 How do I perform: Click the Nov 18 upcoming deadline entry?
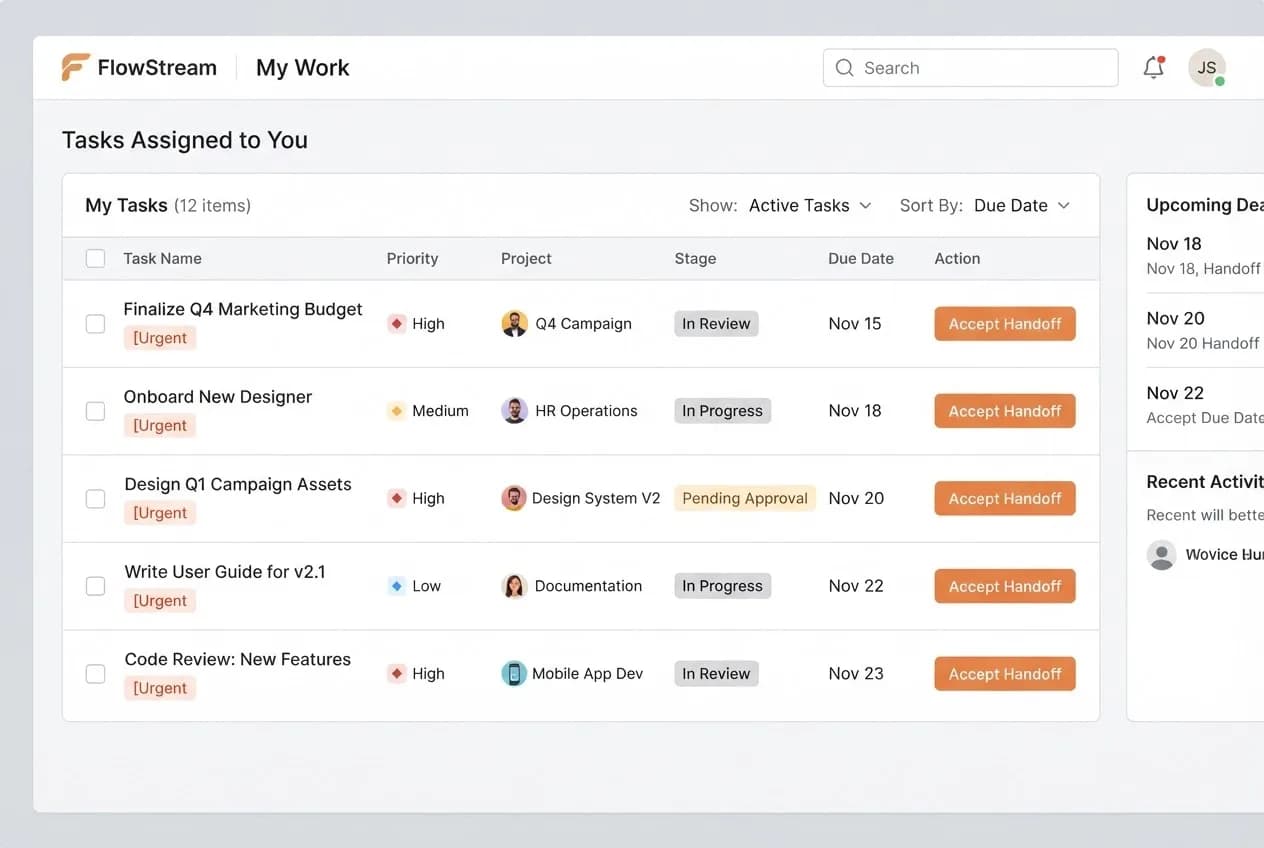(1204, 255)
